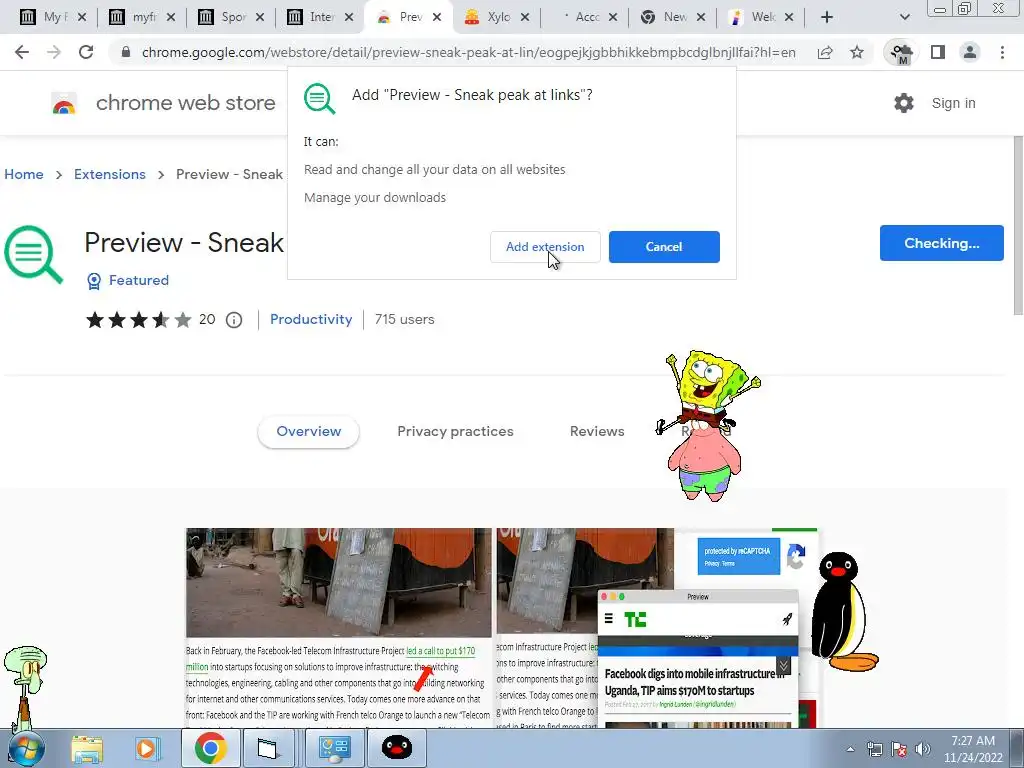This screenshot has height=768, width=1024.
Task: Click the star rating display
Action: point(138,320)
